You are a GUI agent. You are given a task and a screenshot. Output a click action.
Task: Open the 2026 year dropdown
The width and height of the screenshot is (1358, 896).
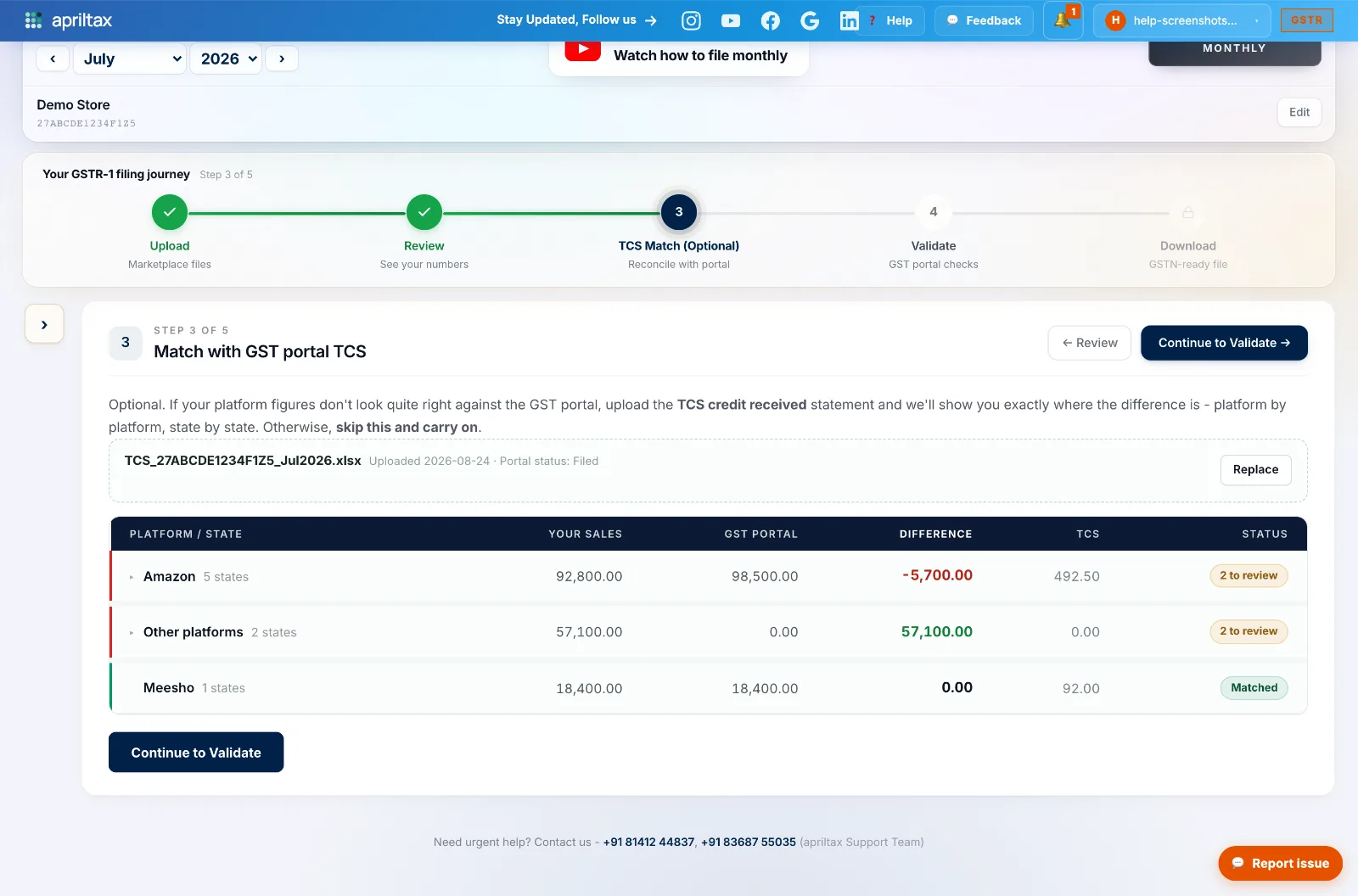[226, 59]
